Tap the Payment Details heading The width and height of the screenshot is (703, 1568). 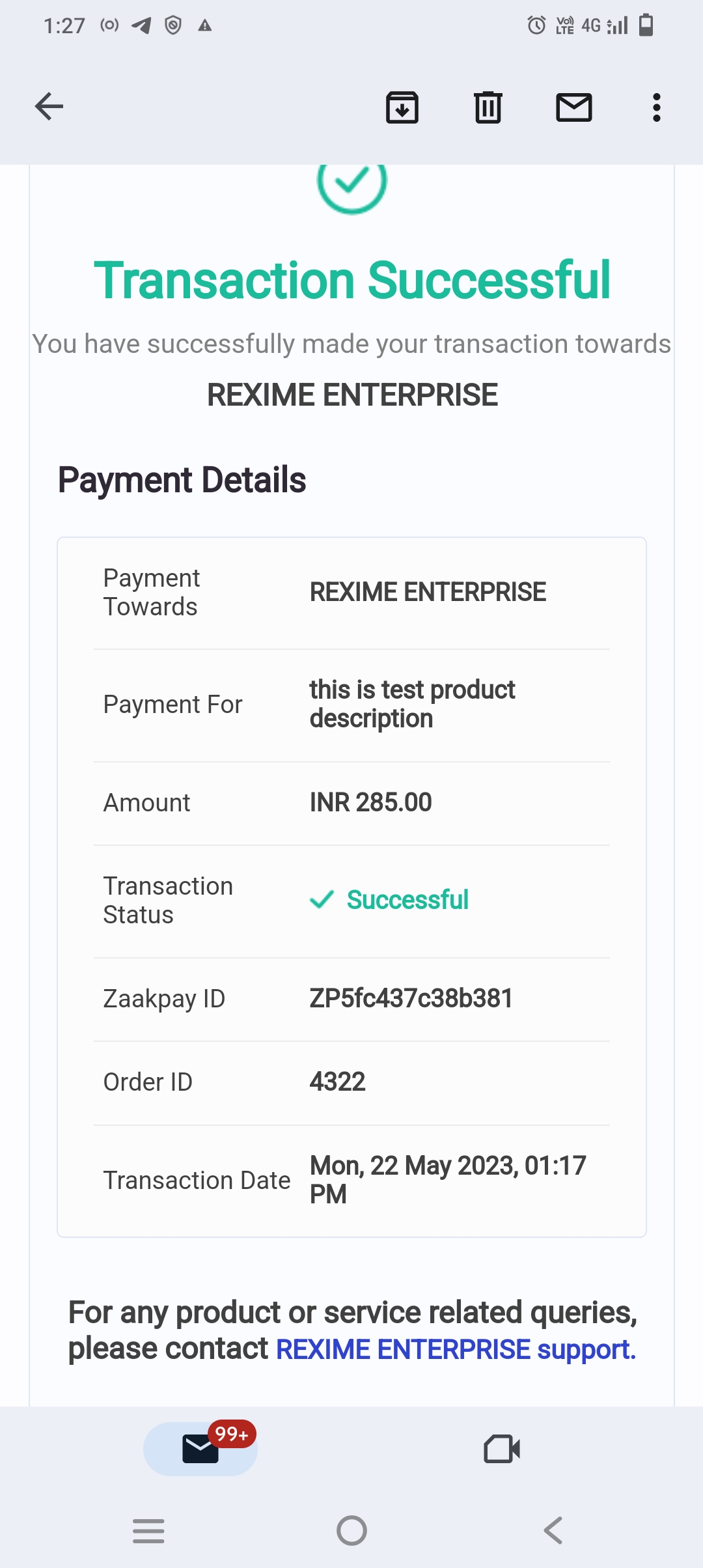click(182, 480)
